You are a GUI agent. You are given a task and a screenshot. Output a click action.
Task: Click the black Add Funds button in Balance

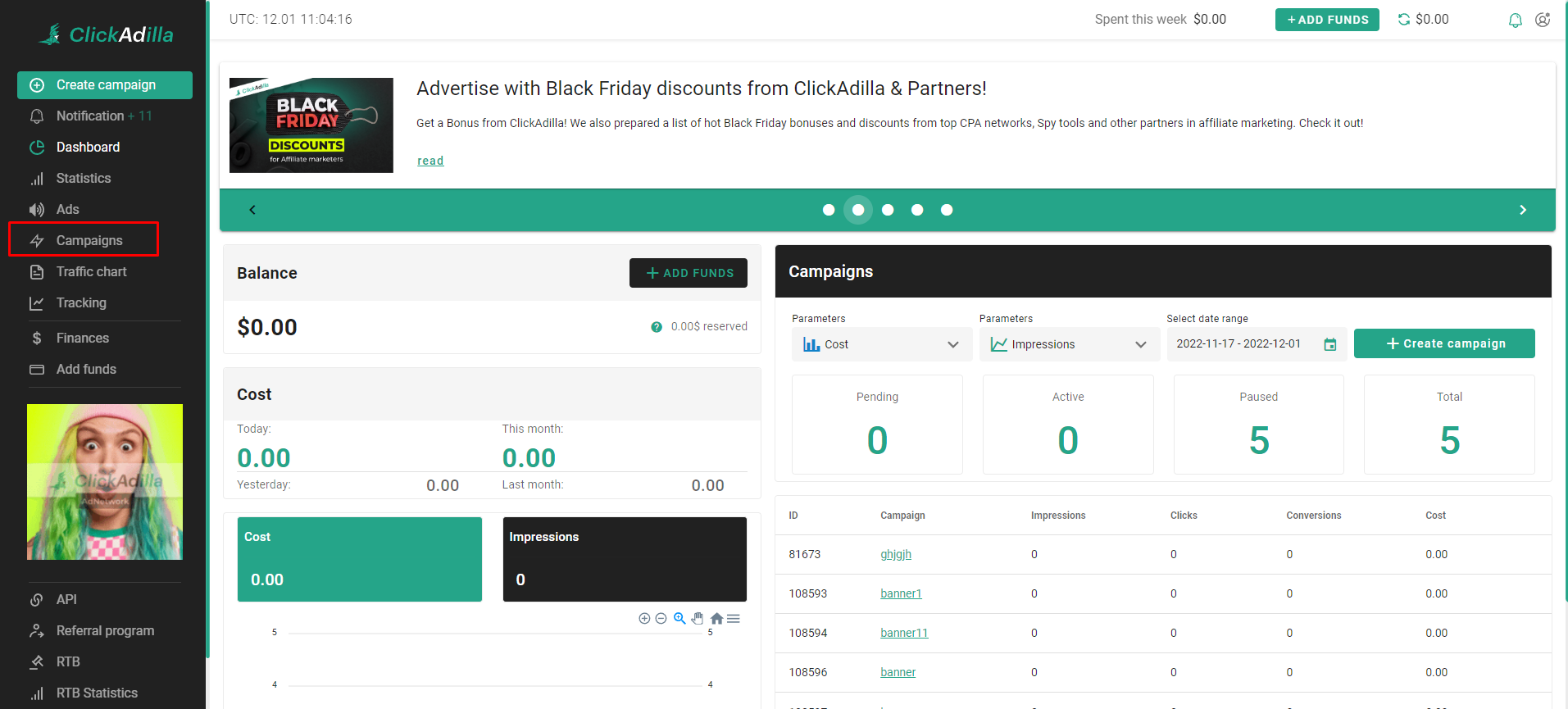tap(688, 273)
